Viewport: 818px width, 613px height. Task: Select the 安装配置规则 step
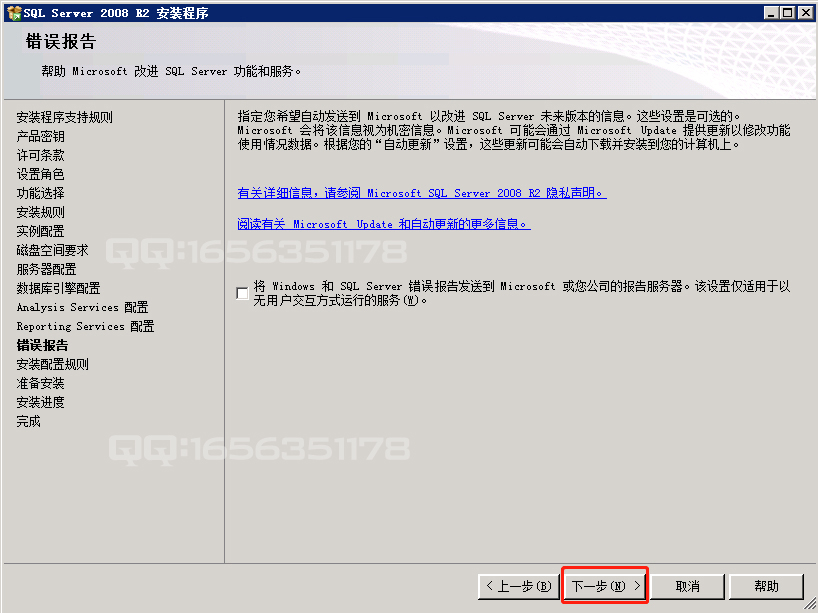(53, 364)
